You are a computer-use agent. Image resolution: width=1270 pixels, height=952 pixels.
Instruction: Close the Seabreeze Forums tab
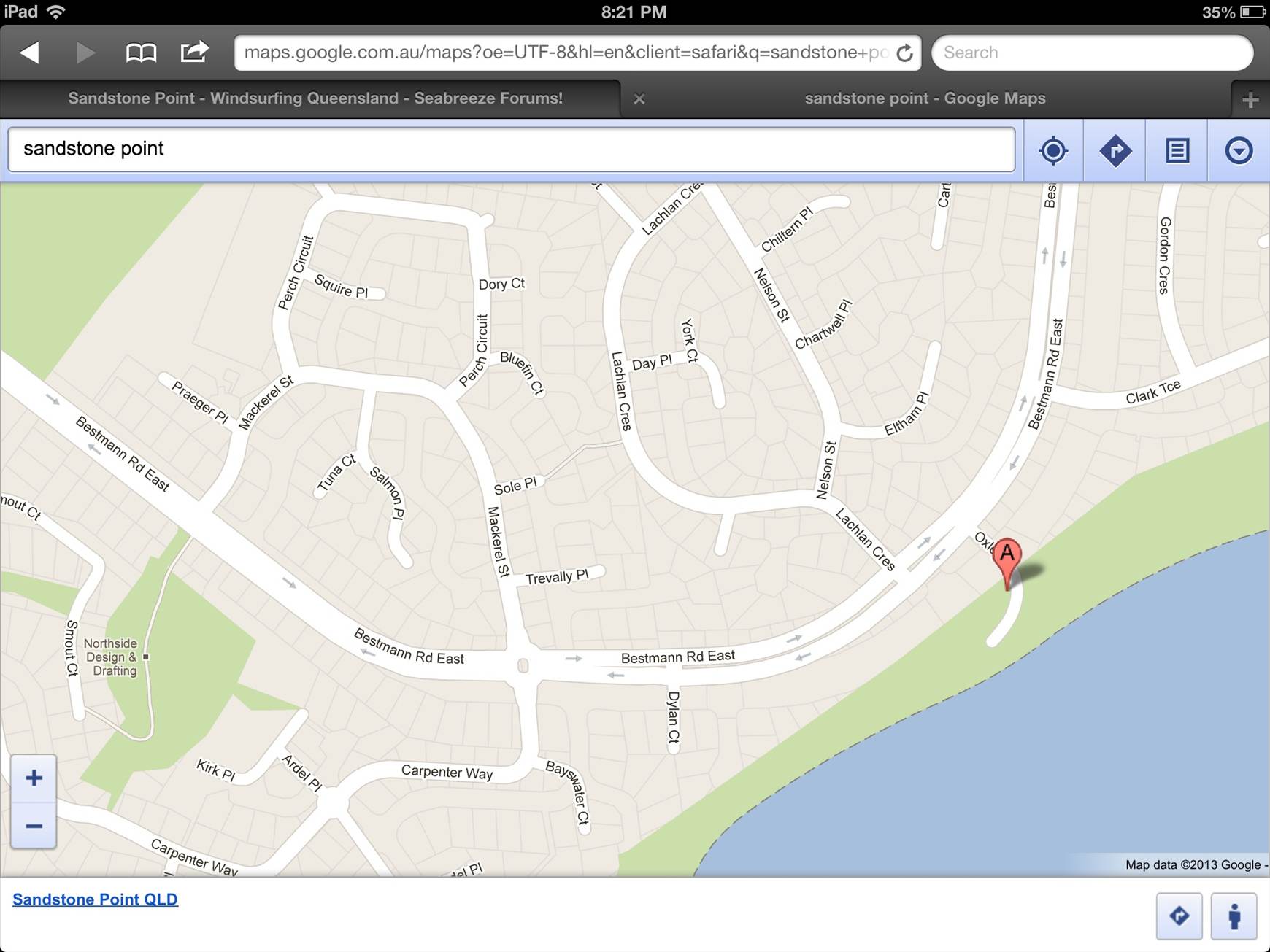pos(639,99)
